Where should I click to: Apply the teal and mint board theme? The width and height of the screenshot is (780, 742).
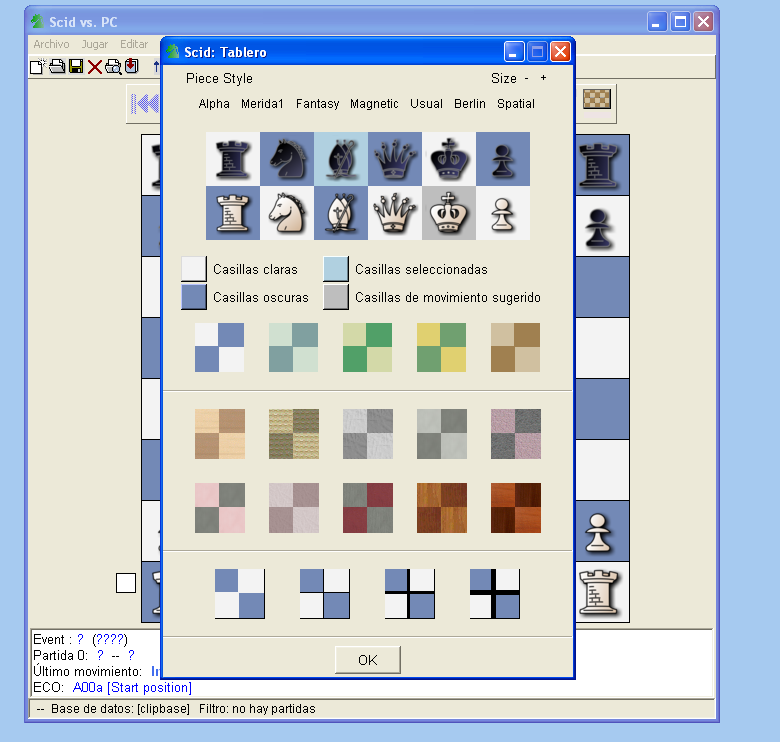pos(293,348)
